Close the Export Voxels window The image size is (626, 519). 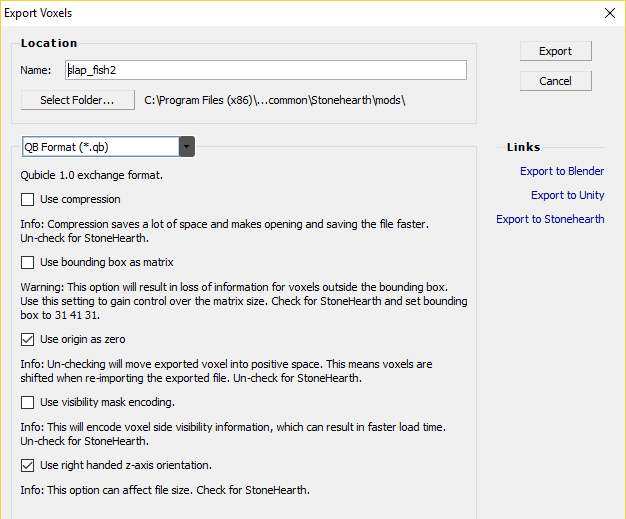[x=610, y=13]
